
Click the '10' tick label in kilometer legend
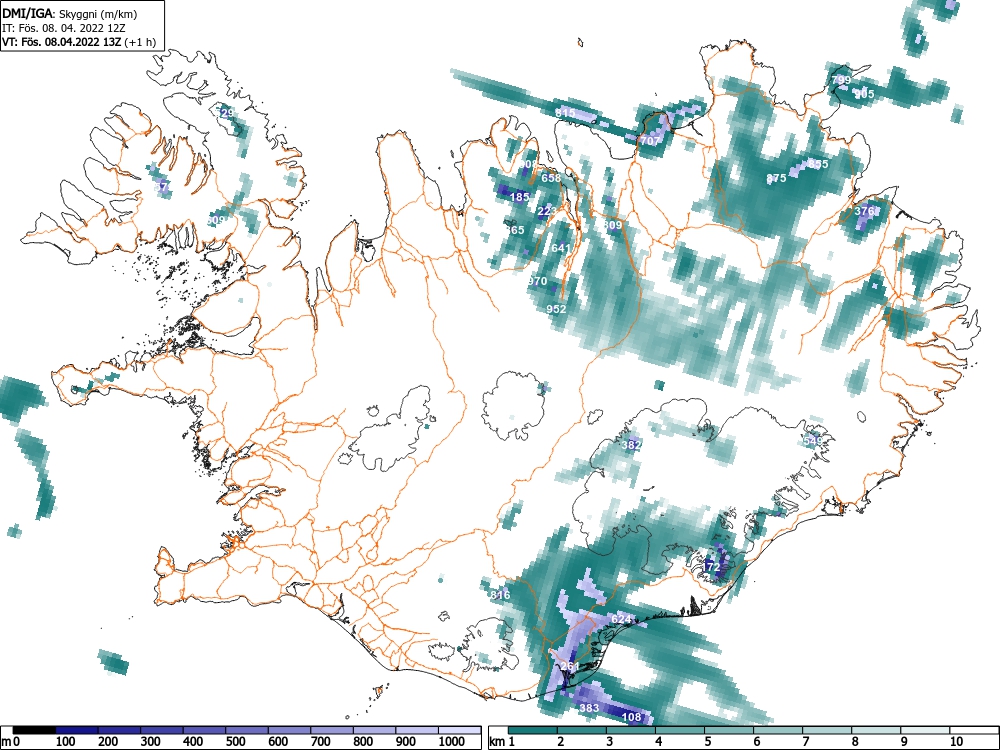pyautogui.click(x=955, y=742)
